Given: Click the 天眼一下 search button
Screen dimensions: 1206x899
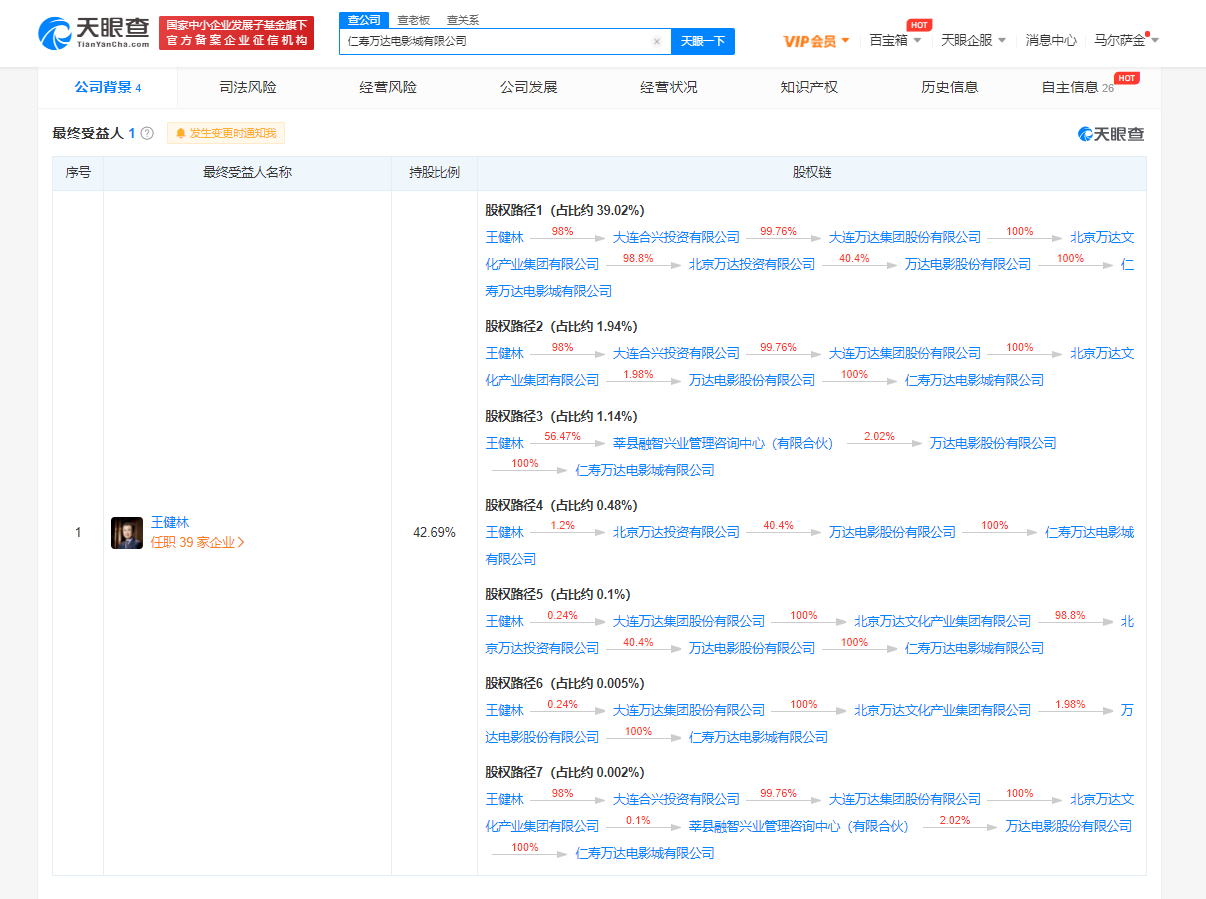Looking at the screenshot, I should [703, 41].
